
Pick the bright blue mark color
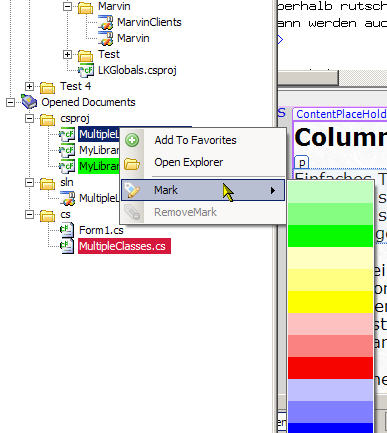point(330,428)
